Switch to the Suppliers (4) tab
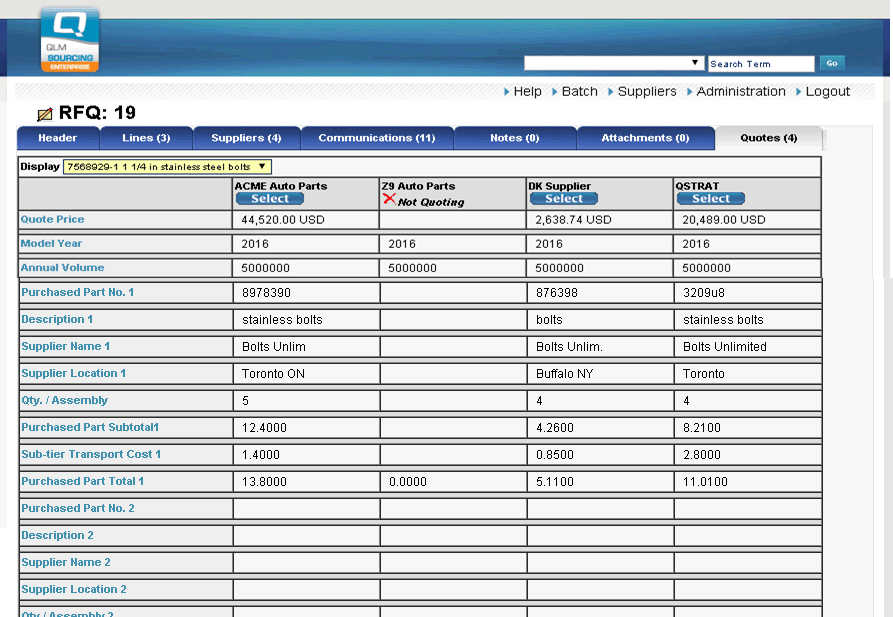Viewport: 893px width, 617px height. pos(246,138)
